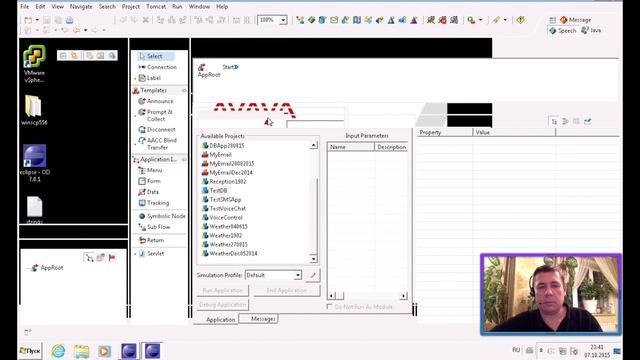Select the Disconnect palette node
The height and width of the screenshot is (360, 640).
157,129
